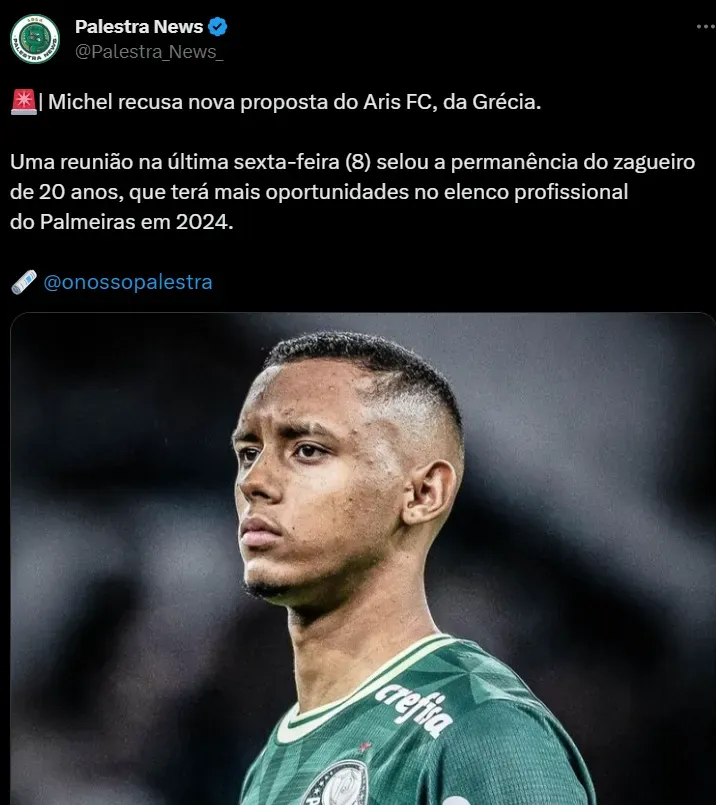Open the @onossopalestra mention link
Image resolution: width=716 pixels, height=805 pixels.
[x=128, y=282]
